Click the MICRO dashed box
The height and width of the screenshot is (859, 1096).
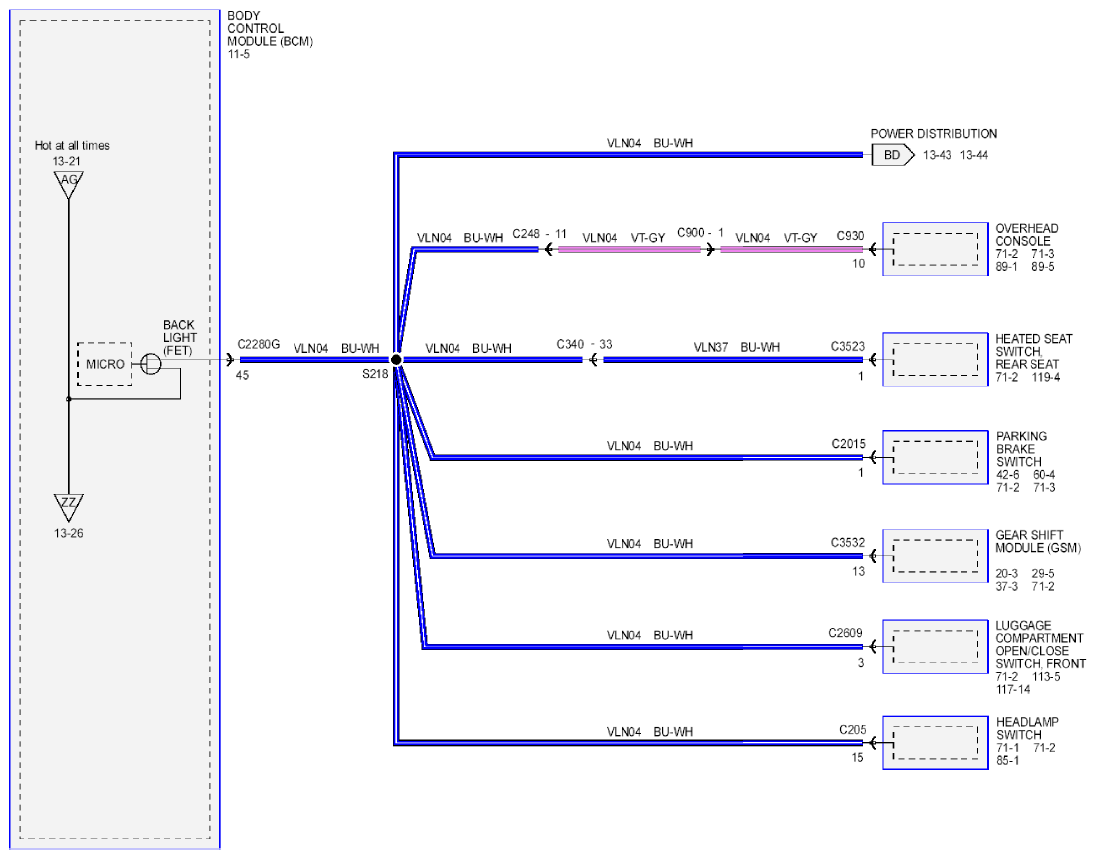tap(104, 364)
